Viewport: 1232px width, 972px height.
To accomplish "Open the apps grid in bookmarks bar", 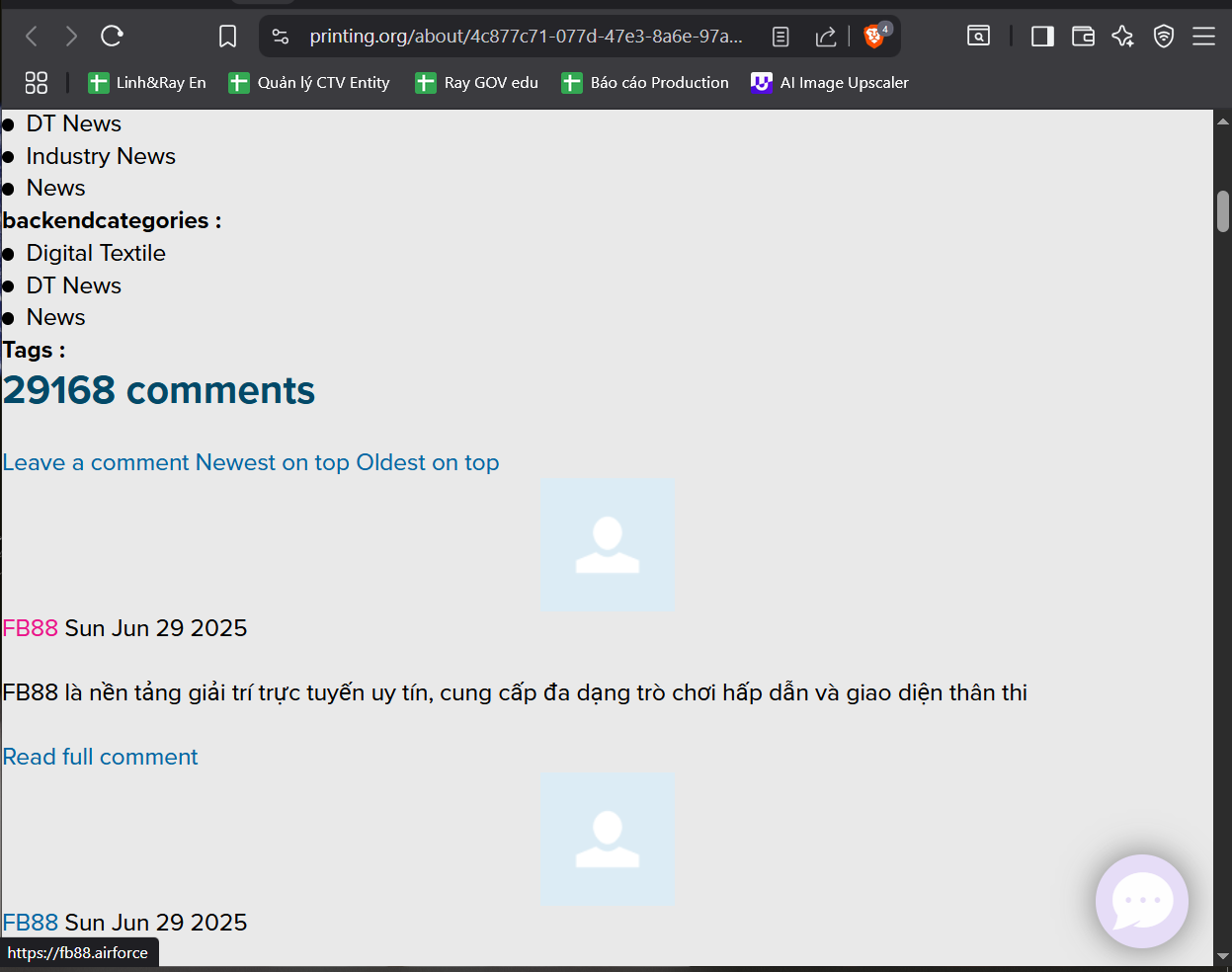I will pos(37,83).
